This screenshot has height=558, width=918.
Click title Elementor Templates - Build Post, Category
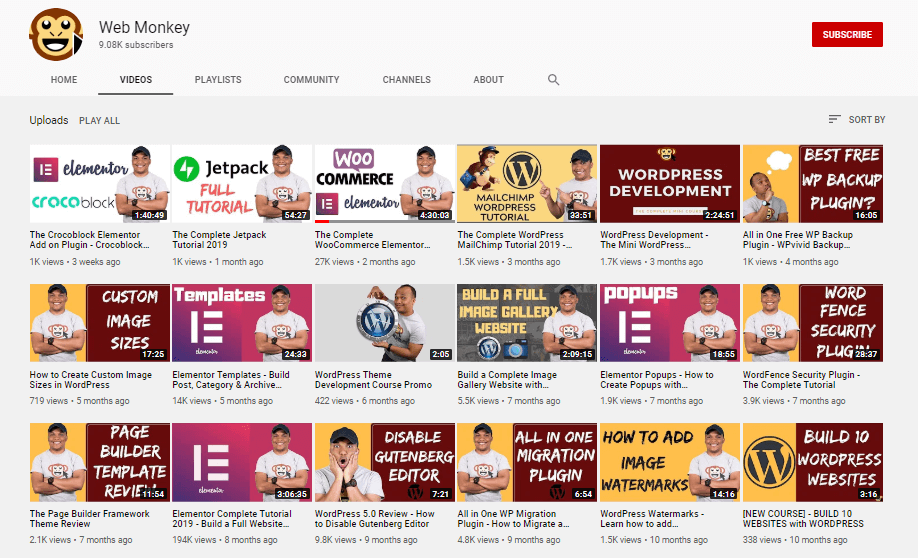click(x=231, y=379)
